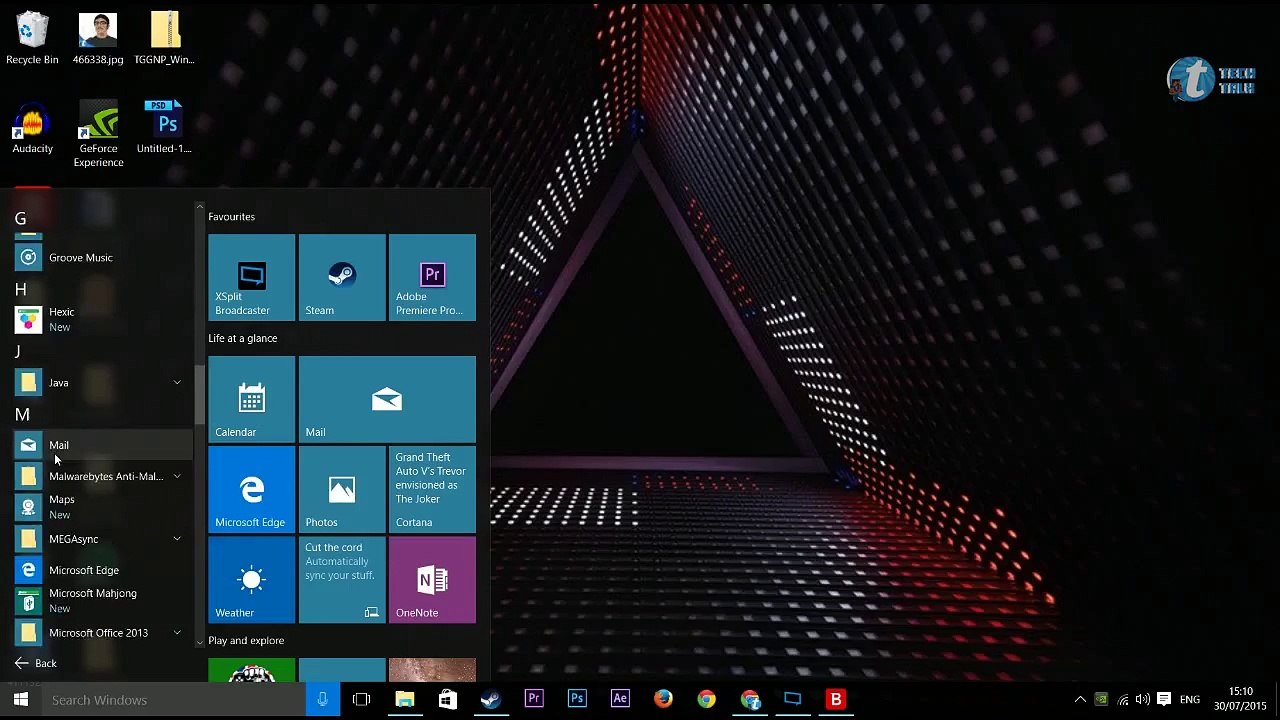Click the Search Windows box
Screen dimensions: 1280x720
pyautogui.click(x=174, y=700)
